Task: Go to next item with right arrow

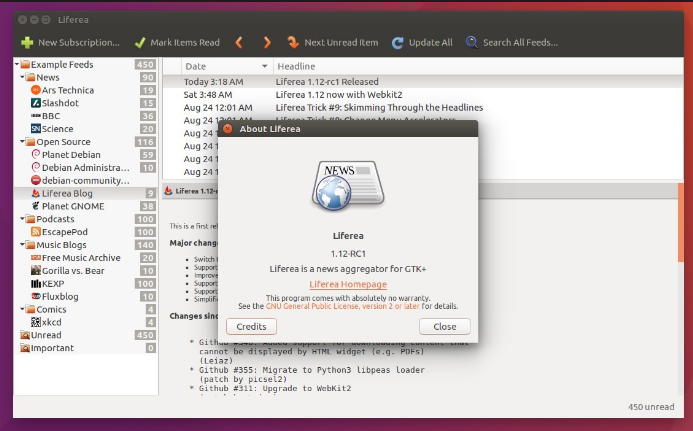Action: point(267,42)
